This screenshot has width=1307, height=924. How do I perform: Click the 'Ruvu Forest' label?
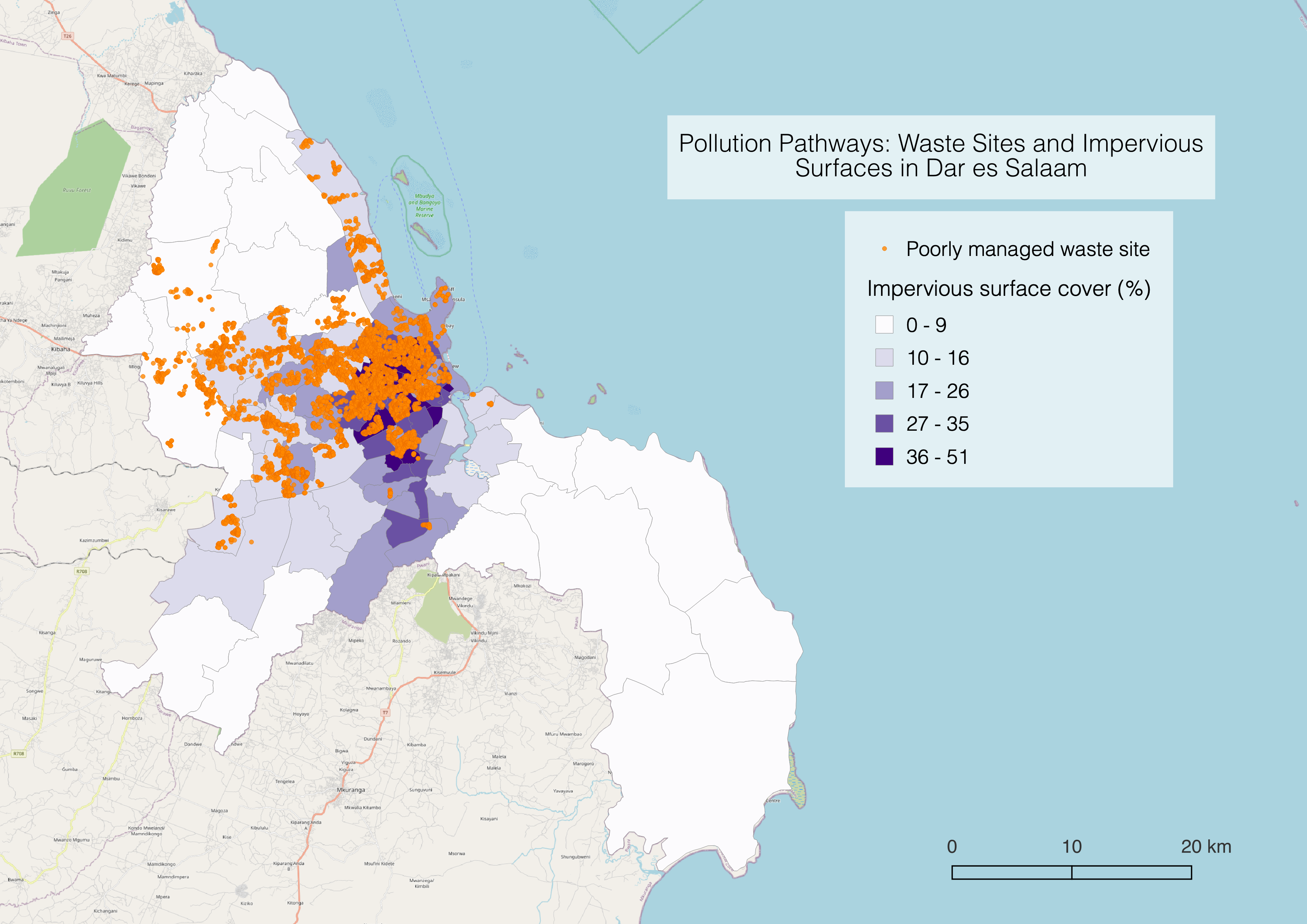click(x=77, y=190)
